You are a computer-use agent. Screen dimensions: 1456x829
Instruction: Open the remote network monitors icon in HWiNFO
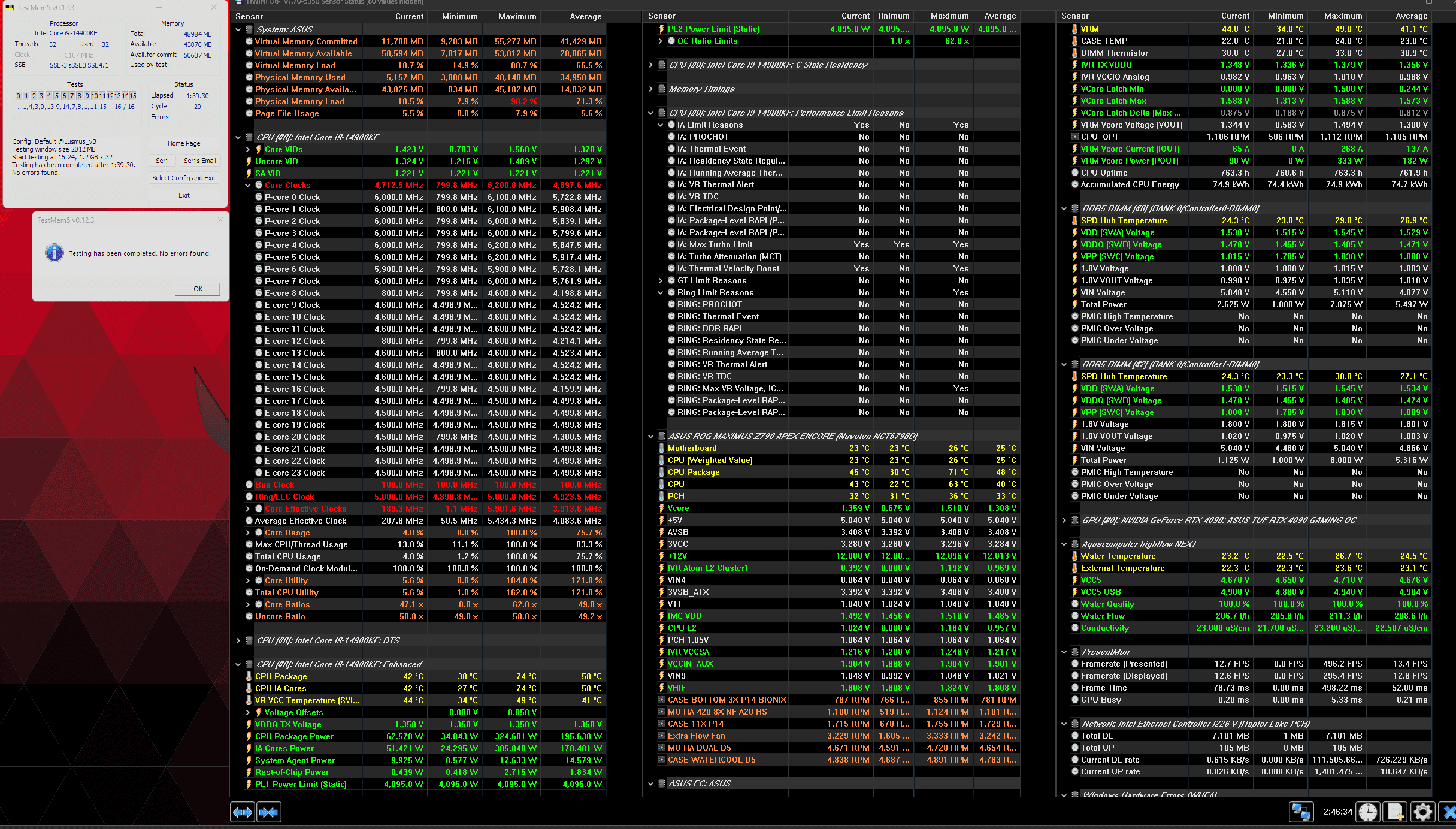pos(1301,812)
